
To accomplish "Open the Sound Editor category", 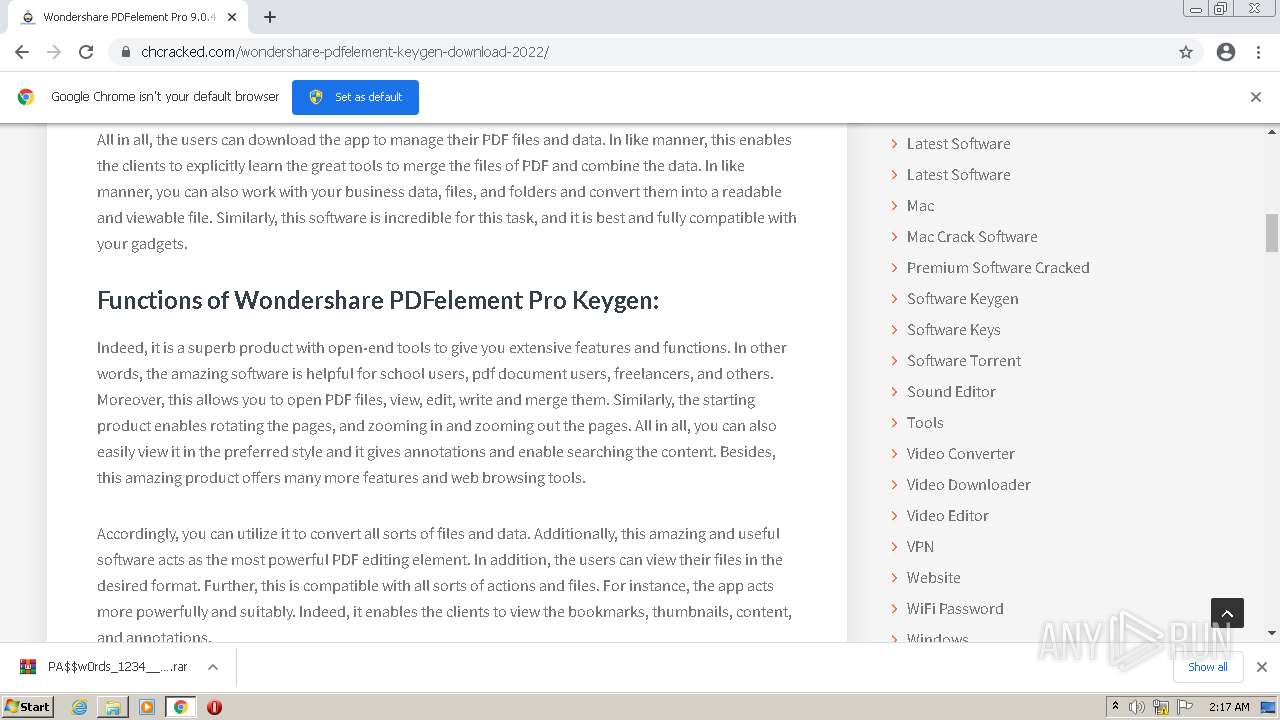I will 951,392.
